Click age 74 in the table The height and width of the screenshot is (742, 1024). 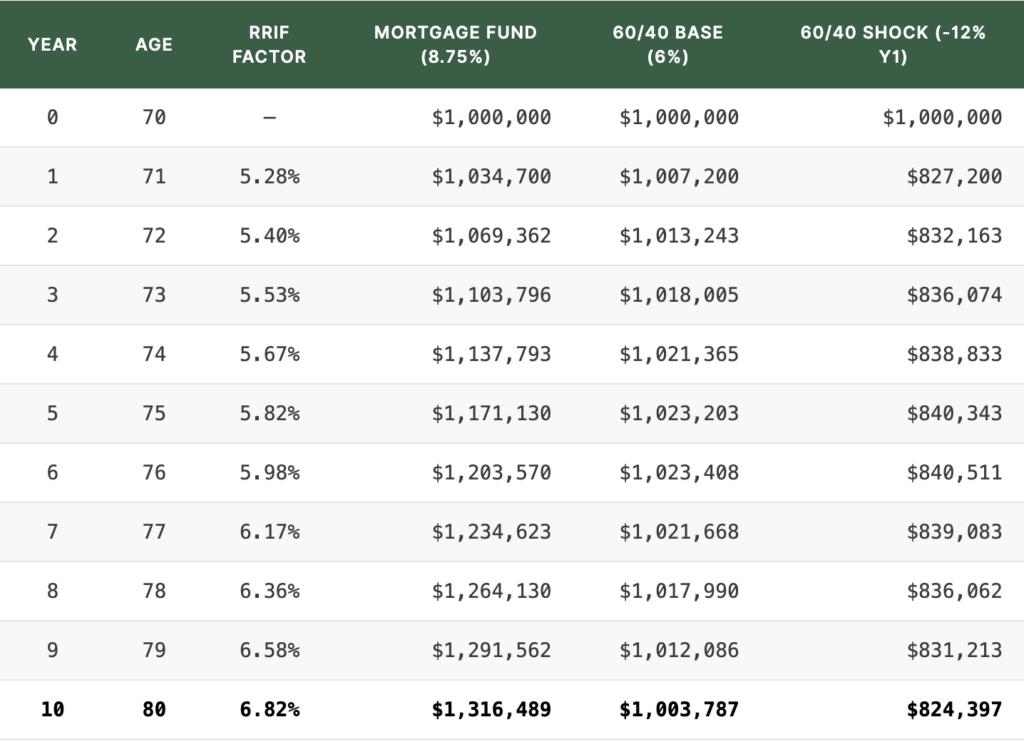click(154, 354)
